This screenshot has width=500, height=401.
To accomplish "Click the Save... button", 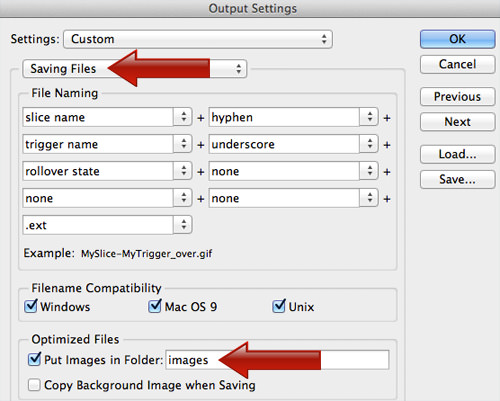I will point(457,179).
